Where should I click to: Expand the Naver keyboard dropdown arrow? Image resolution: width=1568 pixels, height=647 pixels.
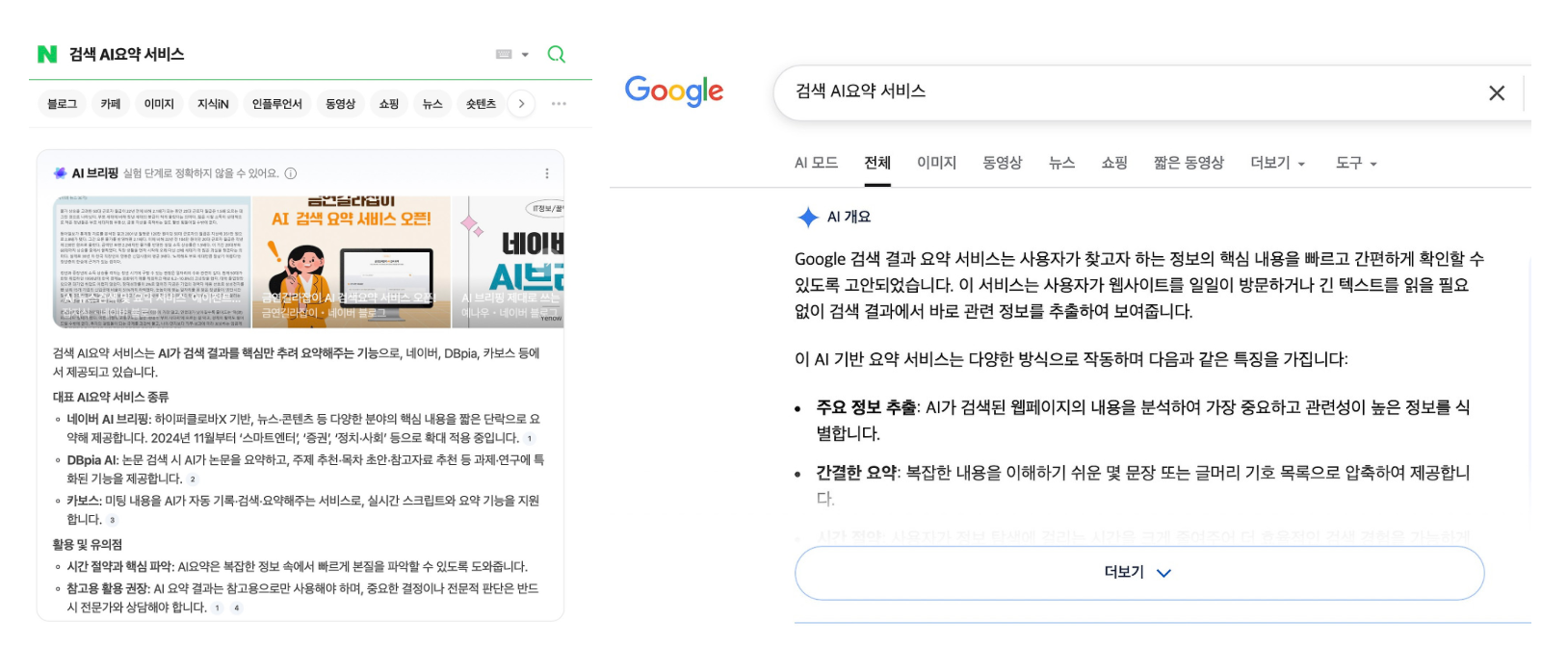525,55
